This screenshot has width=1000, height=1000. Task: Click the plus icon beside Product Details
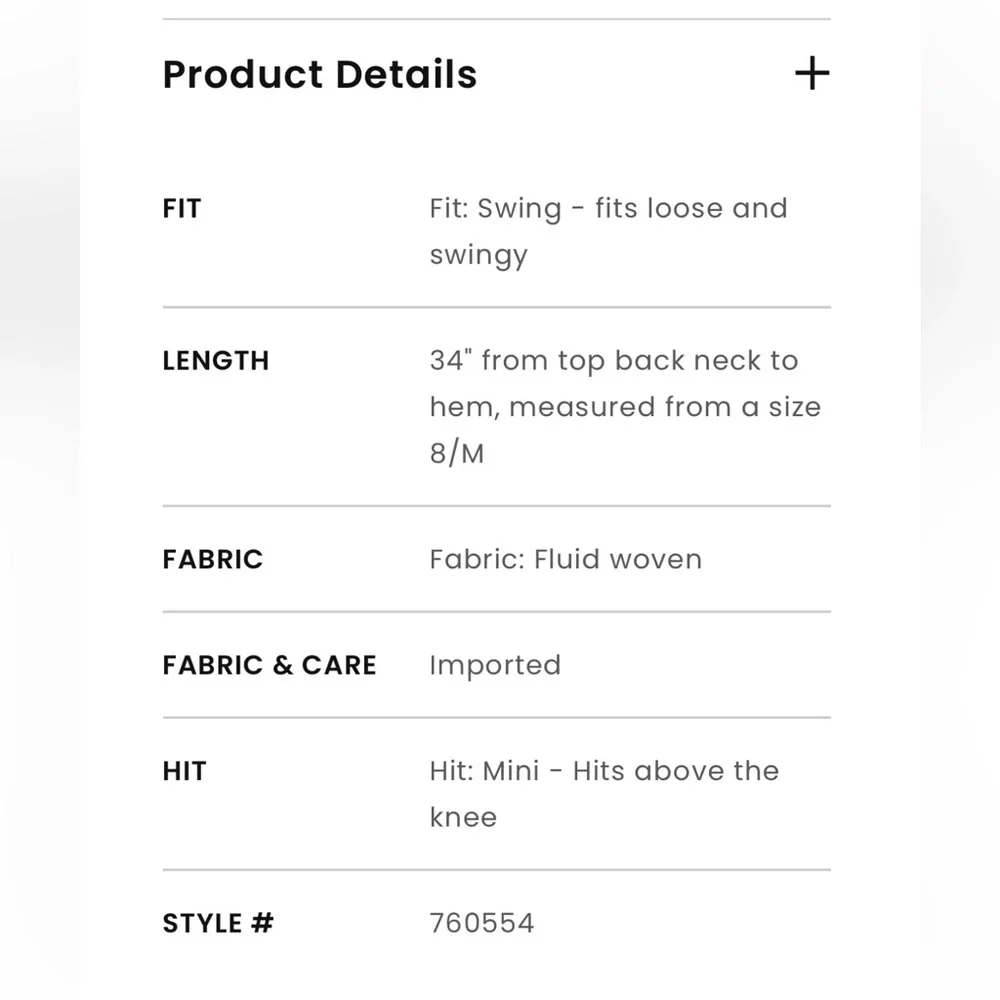click(x=811, y=74)
